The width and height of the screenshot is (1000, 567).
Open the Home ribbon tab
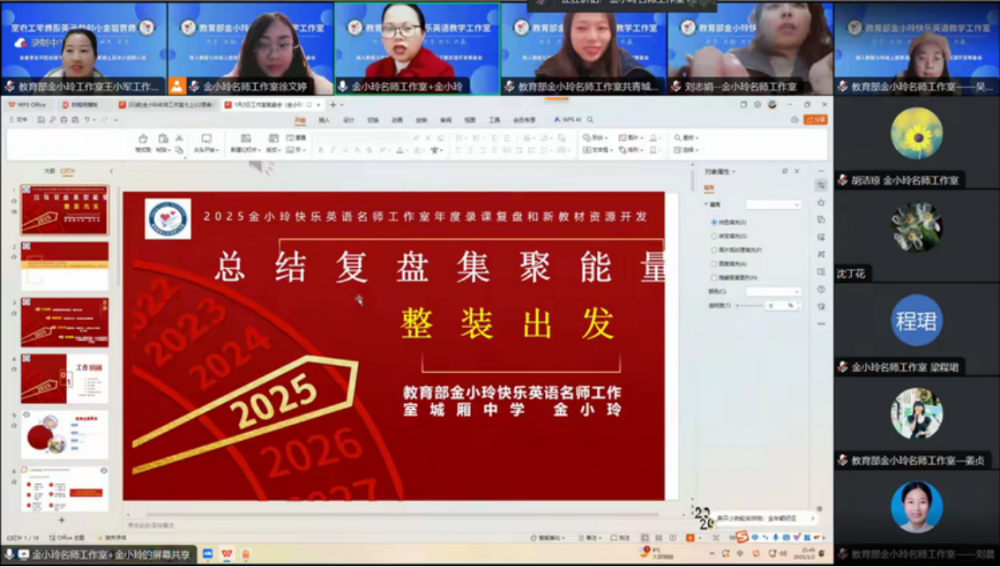click(x=300, y=120)
